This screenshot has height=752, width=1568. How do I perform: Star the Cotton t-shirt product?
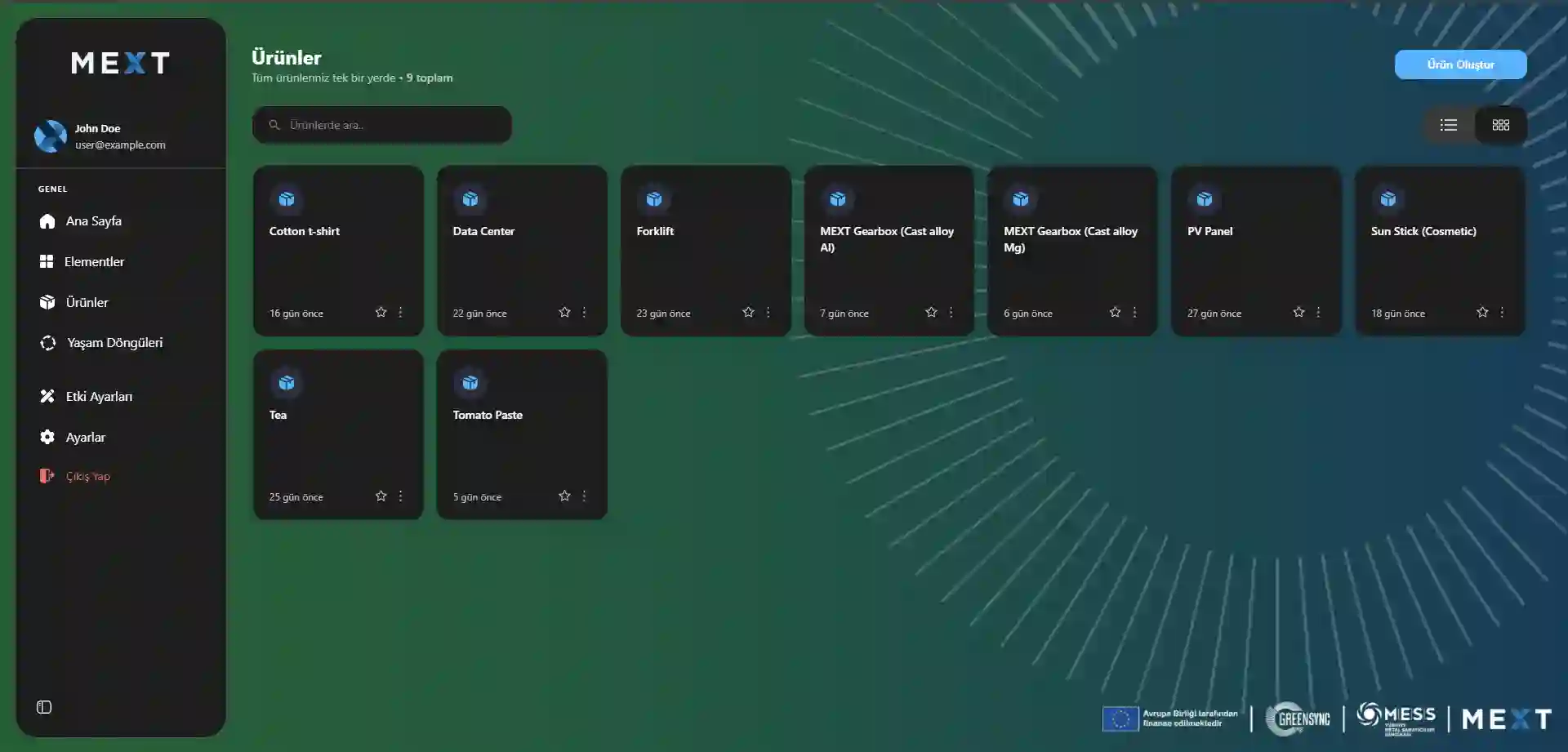click(x=381, y=312)
